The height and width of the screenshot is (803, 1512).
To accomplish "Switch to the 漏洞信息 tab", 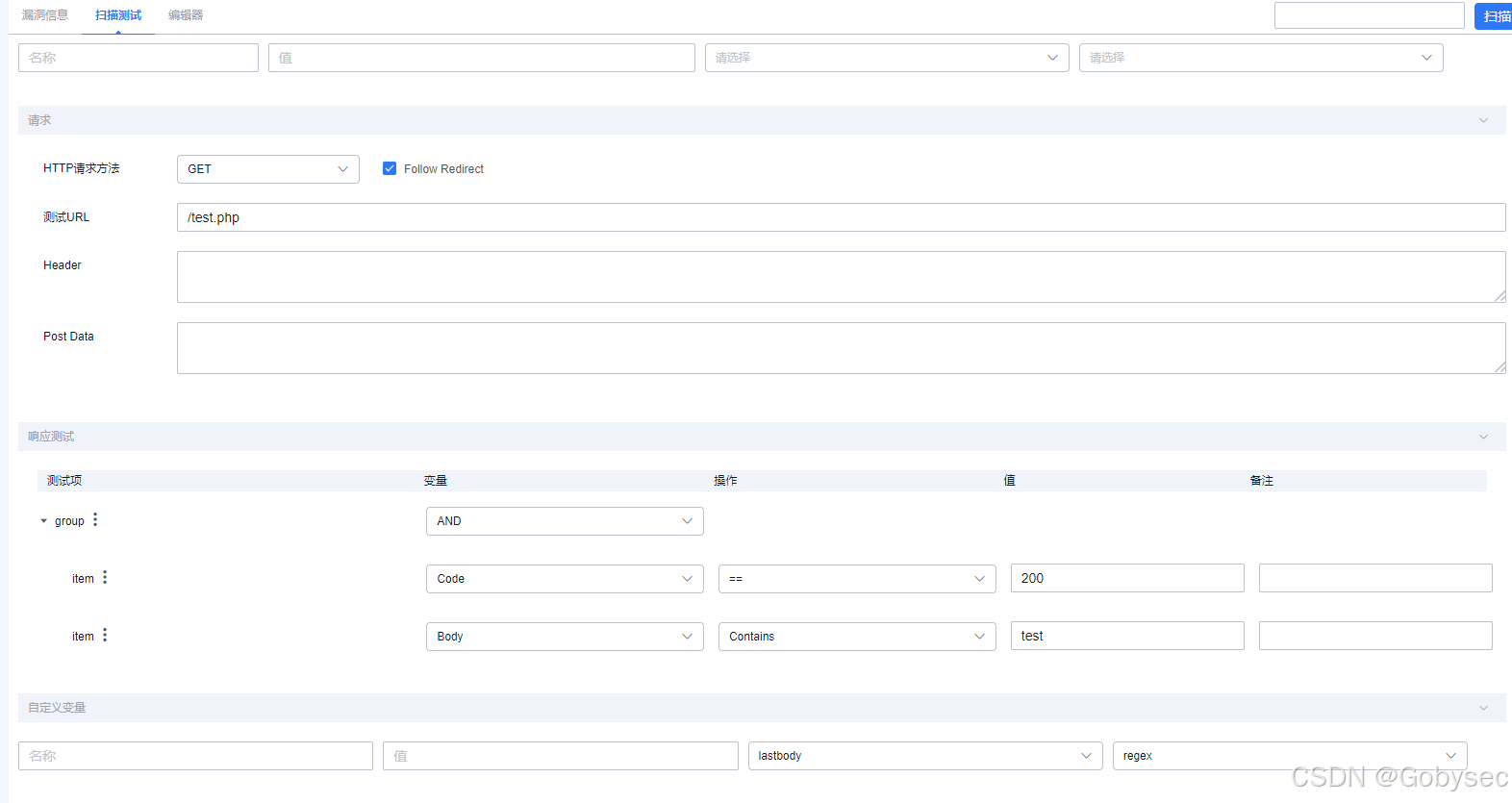I will [x=45, y=15].
